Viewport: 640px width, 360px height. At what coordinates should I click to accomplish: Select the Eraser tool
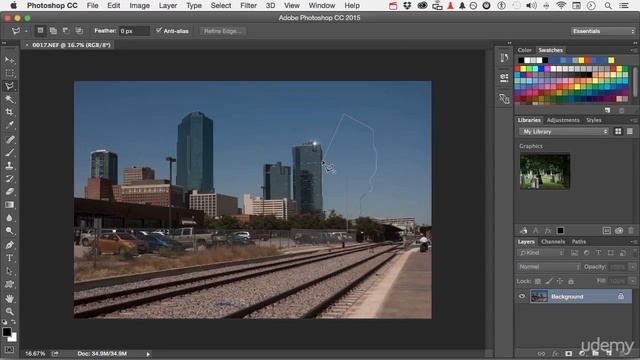point(9,192)
